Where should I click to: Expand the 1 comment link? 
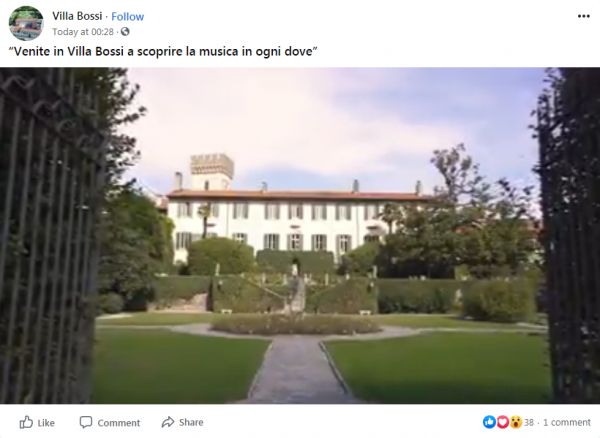pyautogui.click(x=567, y=422)
